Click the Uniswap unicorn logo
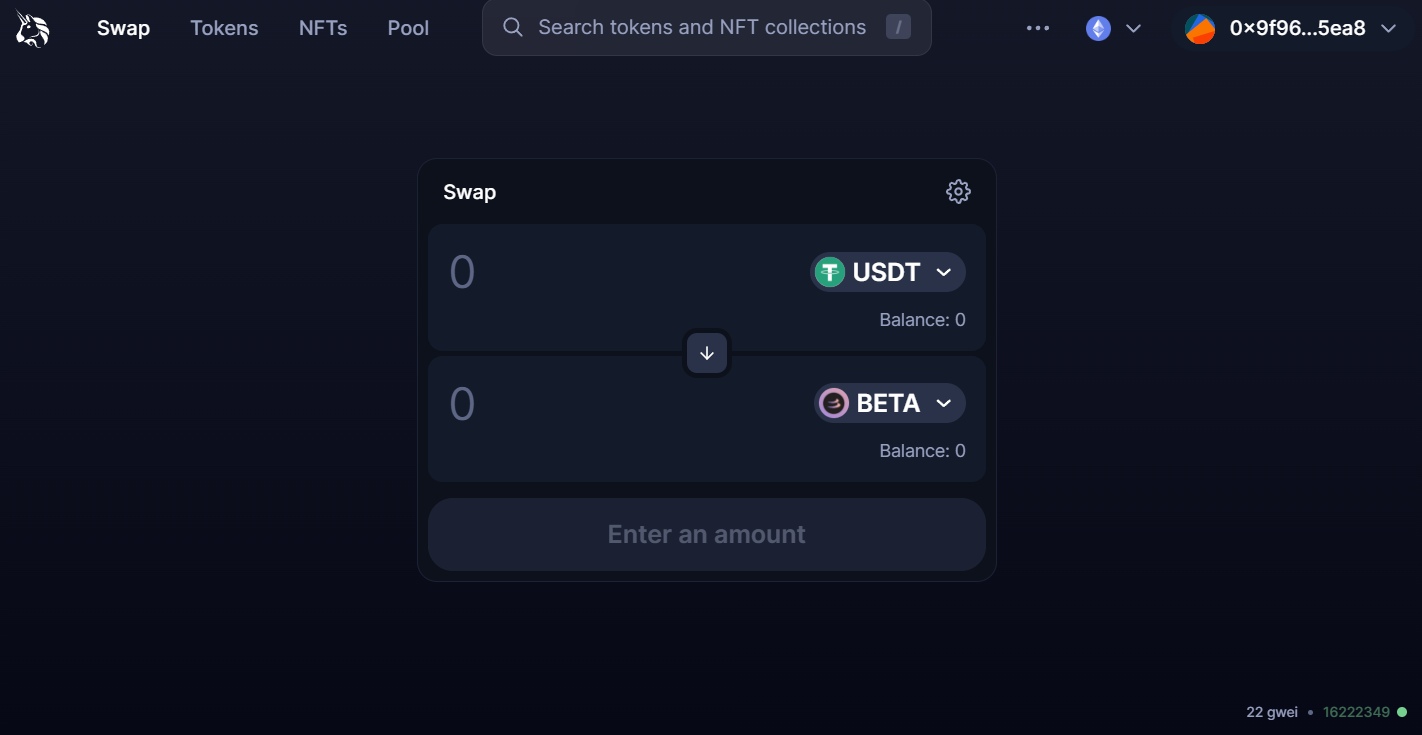 tap(32, 28)
